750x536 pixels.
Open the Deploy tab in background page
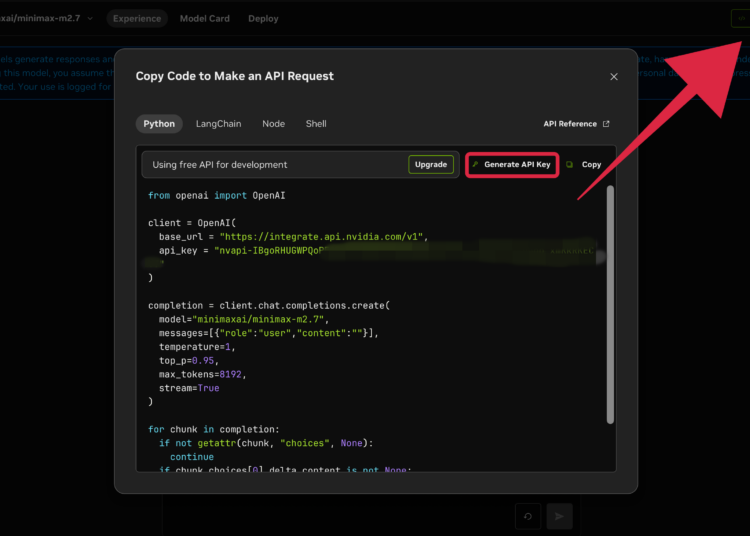click(263, 19)
